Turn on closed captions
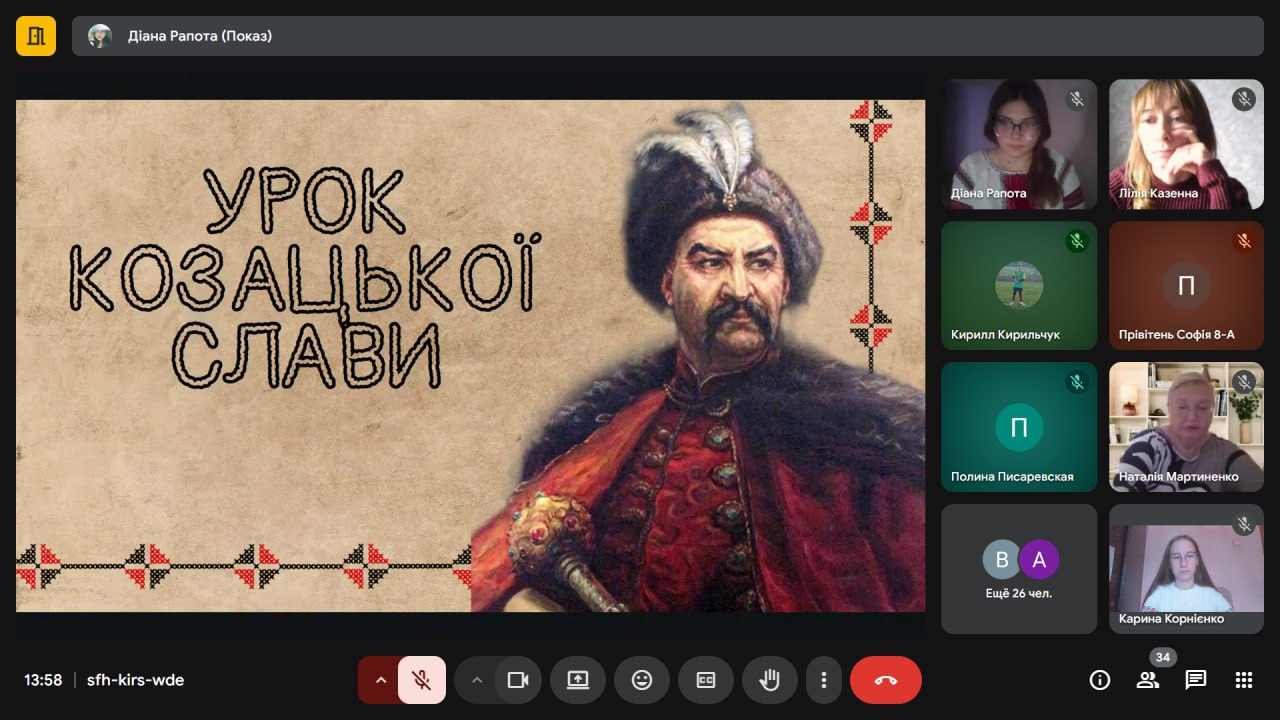Viewport: 1280px width, 720px height. (x=706, y=680)
